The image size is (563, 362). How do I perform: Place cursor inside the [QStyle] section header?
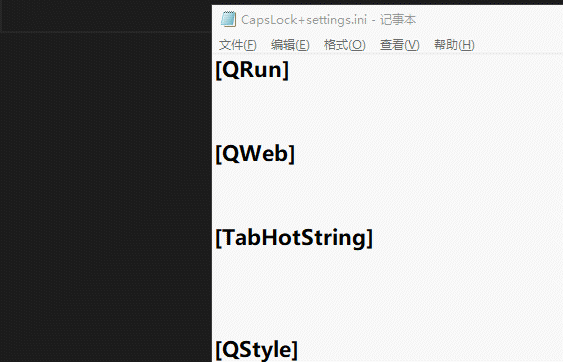(256, 350)
